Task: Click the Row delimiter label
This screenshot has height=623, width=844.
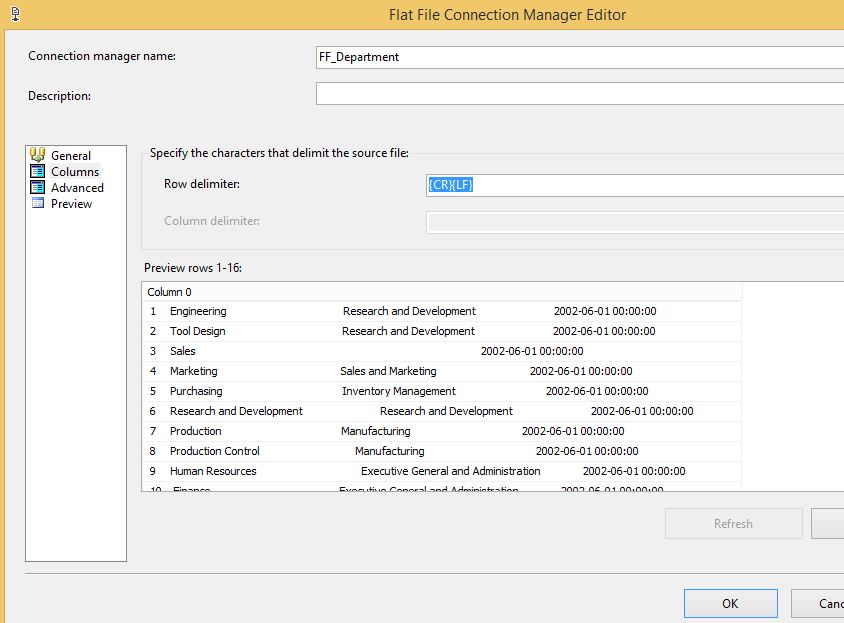Action: 202,184
